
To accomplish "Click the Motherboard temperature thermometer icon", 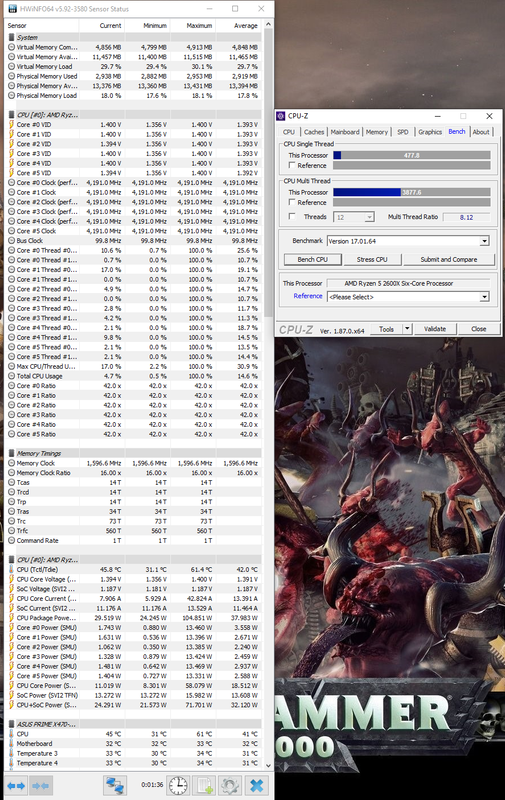I will pos(12,743).
